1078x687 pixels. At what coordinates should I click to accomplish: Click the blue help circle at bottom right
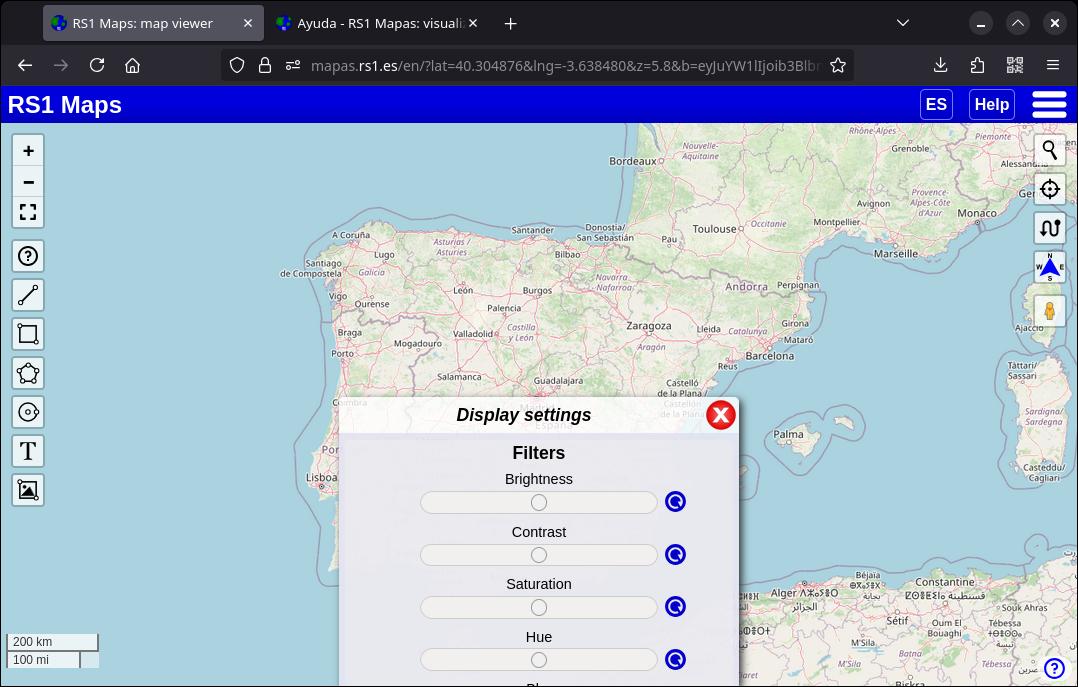click(1054, 668)
